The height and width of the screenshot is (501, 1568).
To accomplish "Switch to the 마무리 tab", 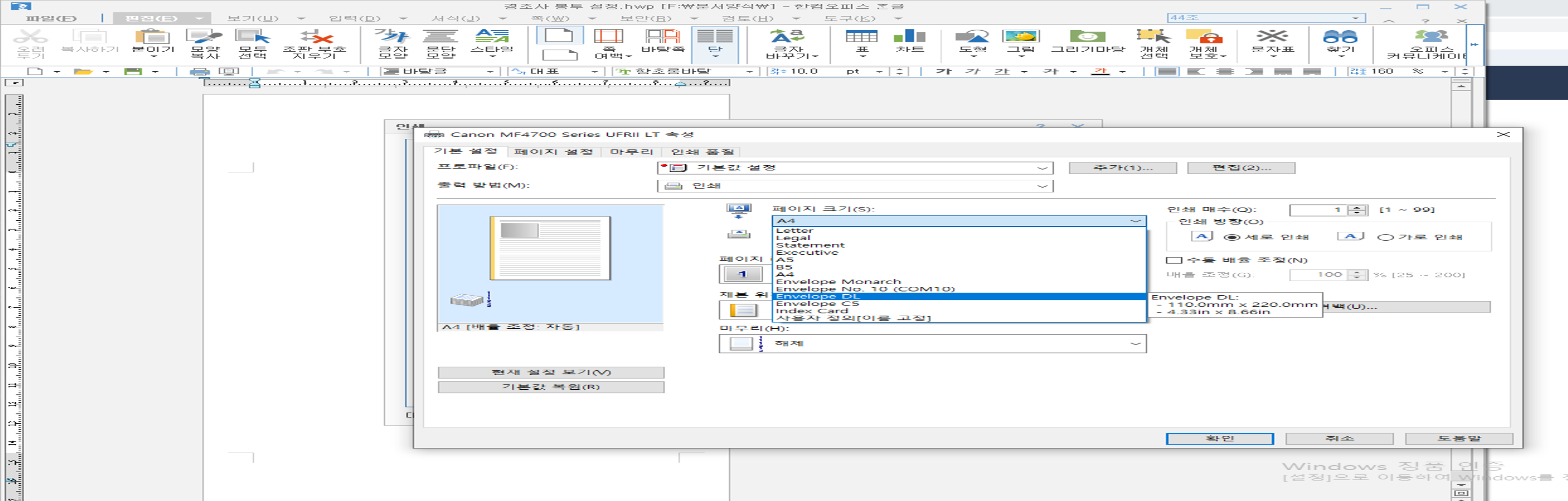I will click(x=631, y=152).
